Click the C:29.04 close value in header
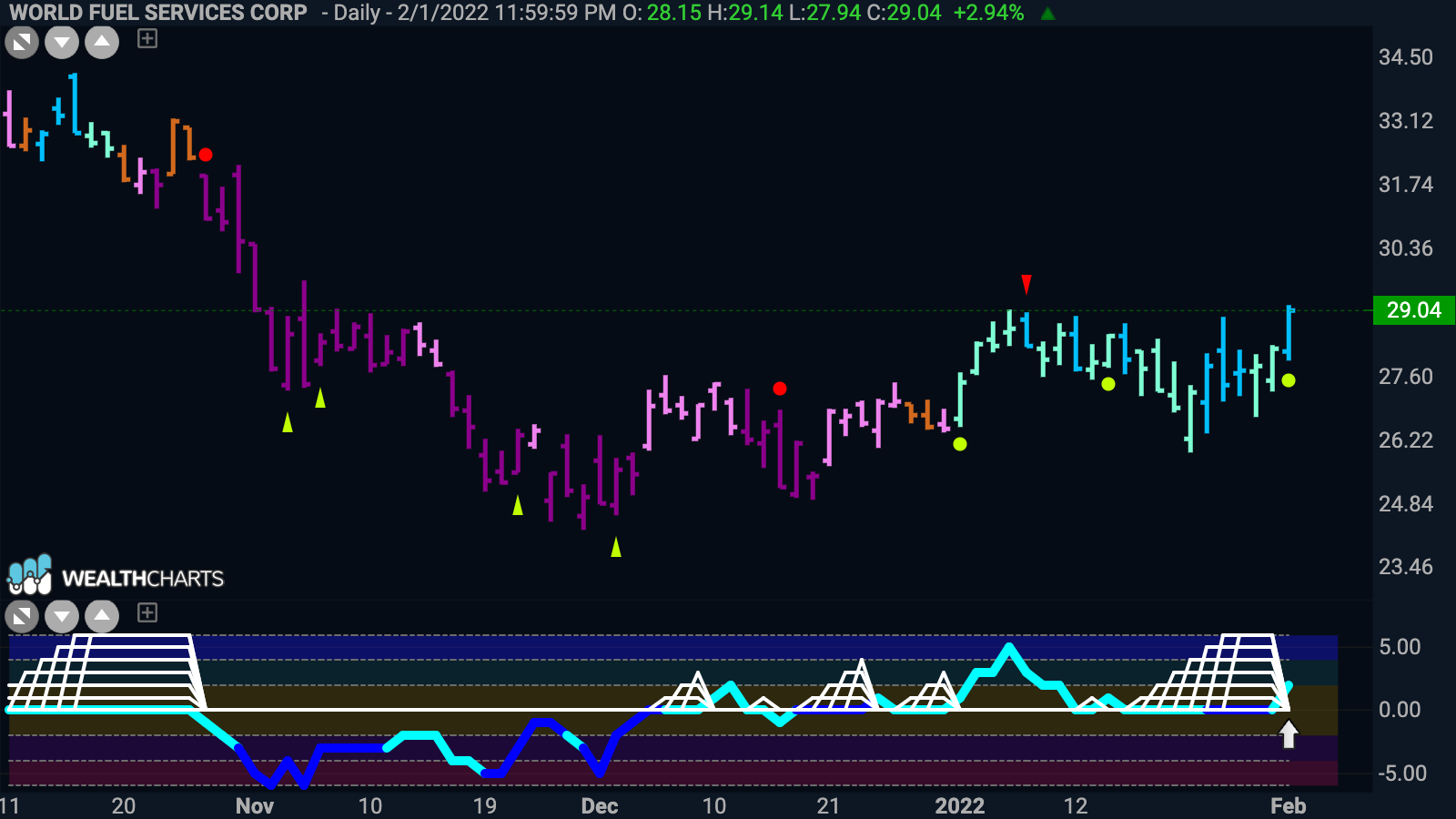 pyautogui.click(x=905, y=13)
